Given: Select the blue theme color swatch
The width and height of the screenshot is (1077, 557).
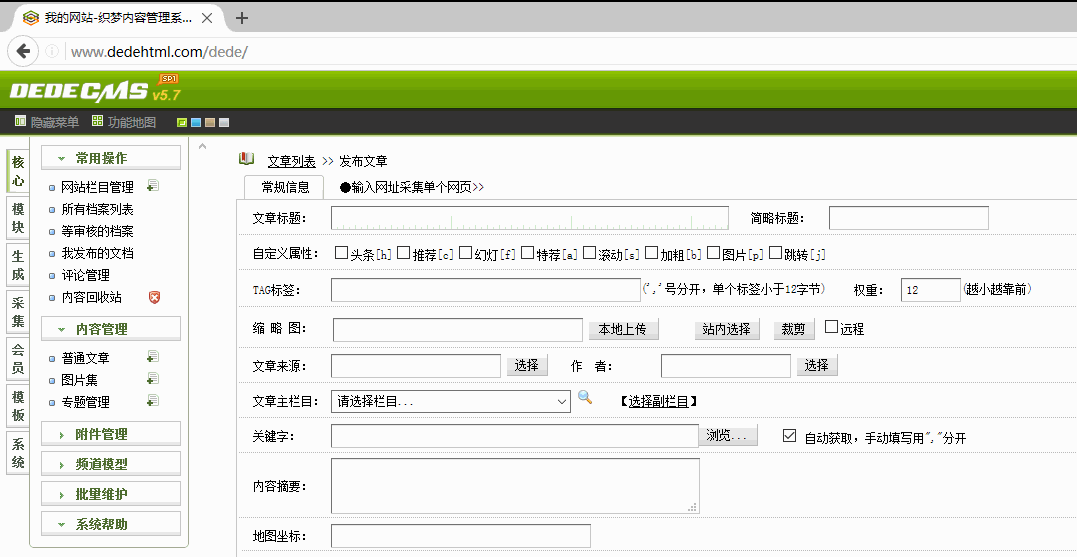Looking at the screenshot, I should coord(196,123).
